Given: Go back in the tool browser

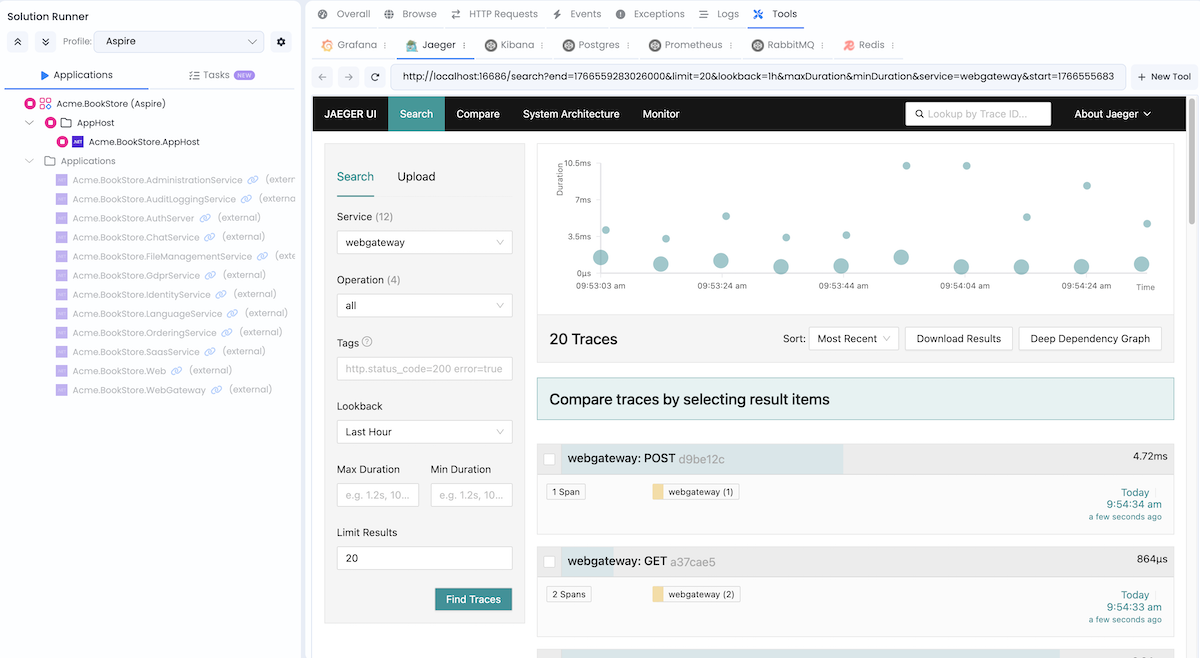Looking at the screenshot, I should point(323,76).
